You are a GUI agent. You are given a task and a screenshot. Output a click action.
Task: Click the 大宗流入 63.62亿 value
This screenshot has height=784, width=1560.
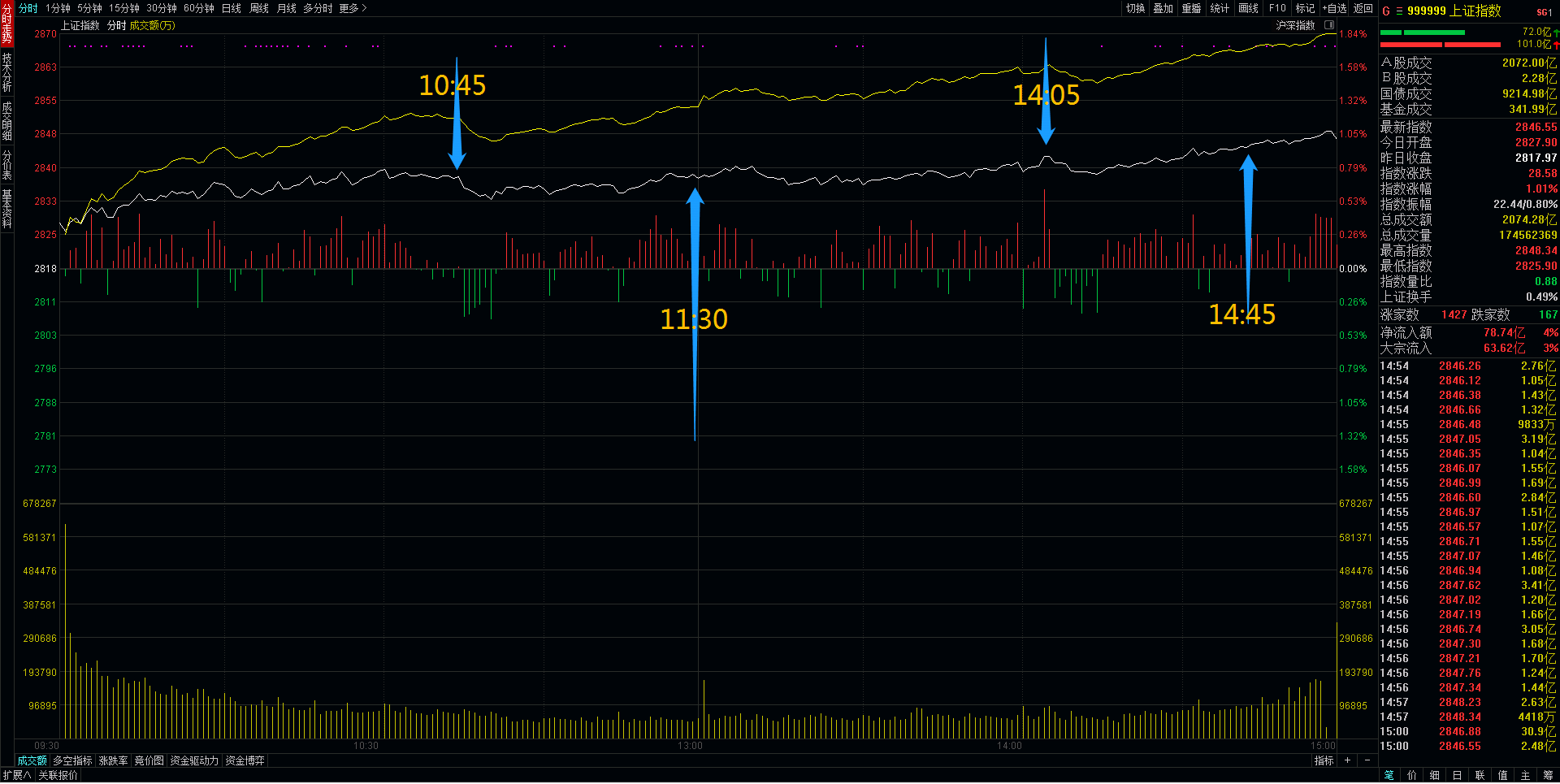(x=1505, y=349)
